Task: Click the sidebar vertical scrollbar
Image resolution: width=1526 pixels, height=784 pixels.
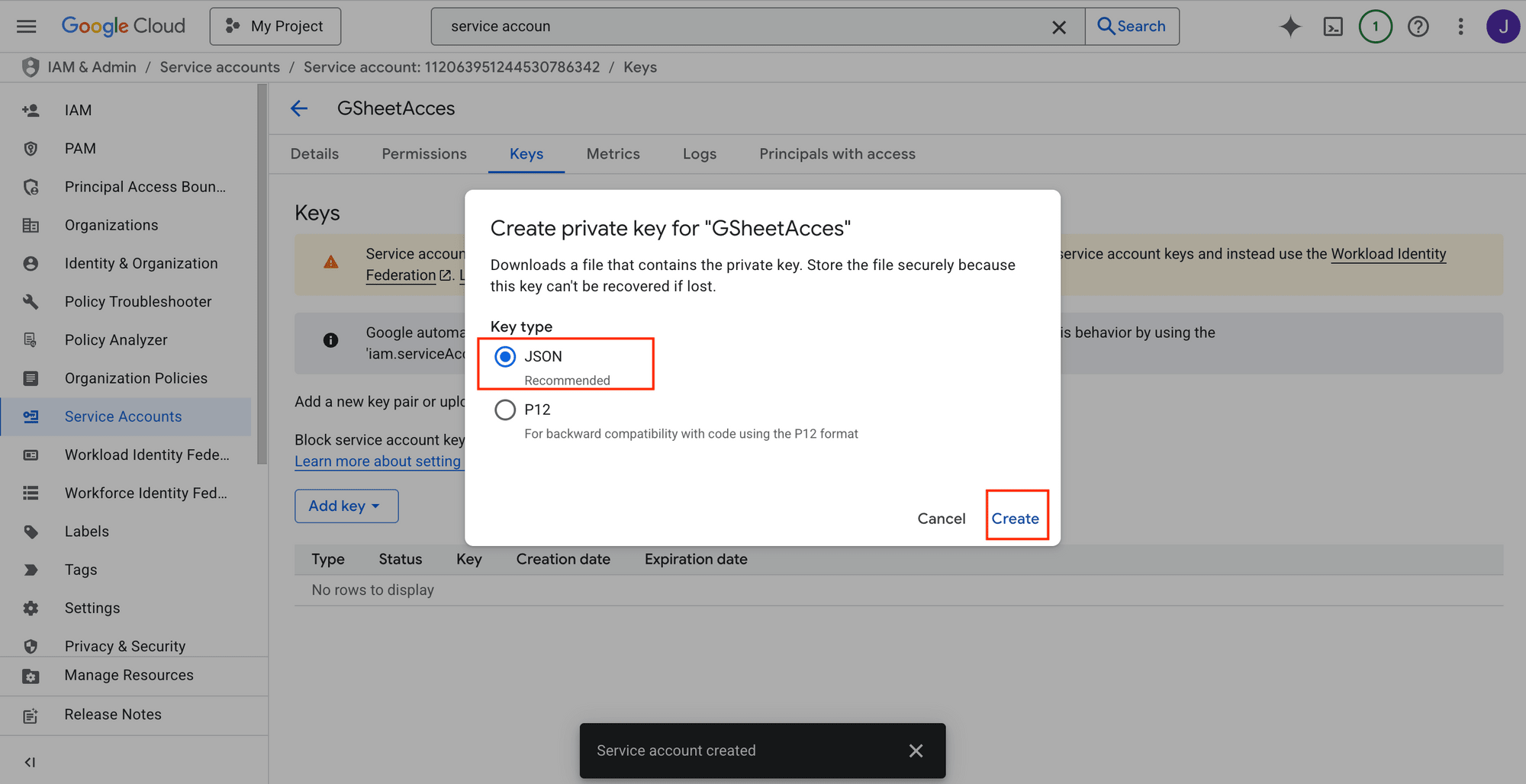Action: 262,275
